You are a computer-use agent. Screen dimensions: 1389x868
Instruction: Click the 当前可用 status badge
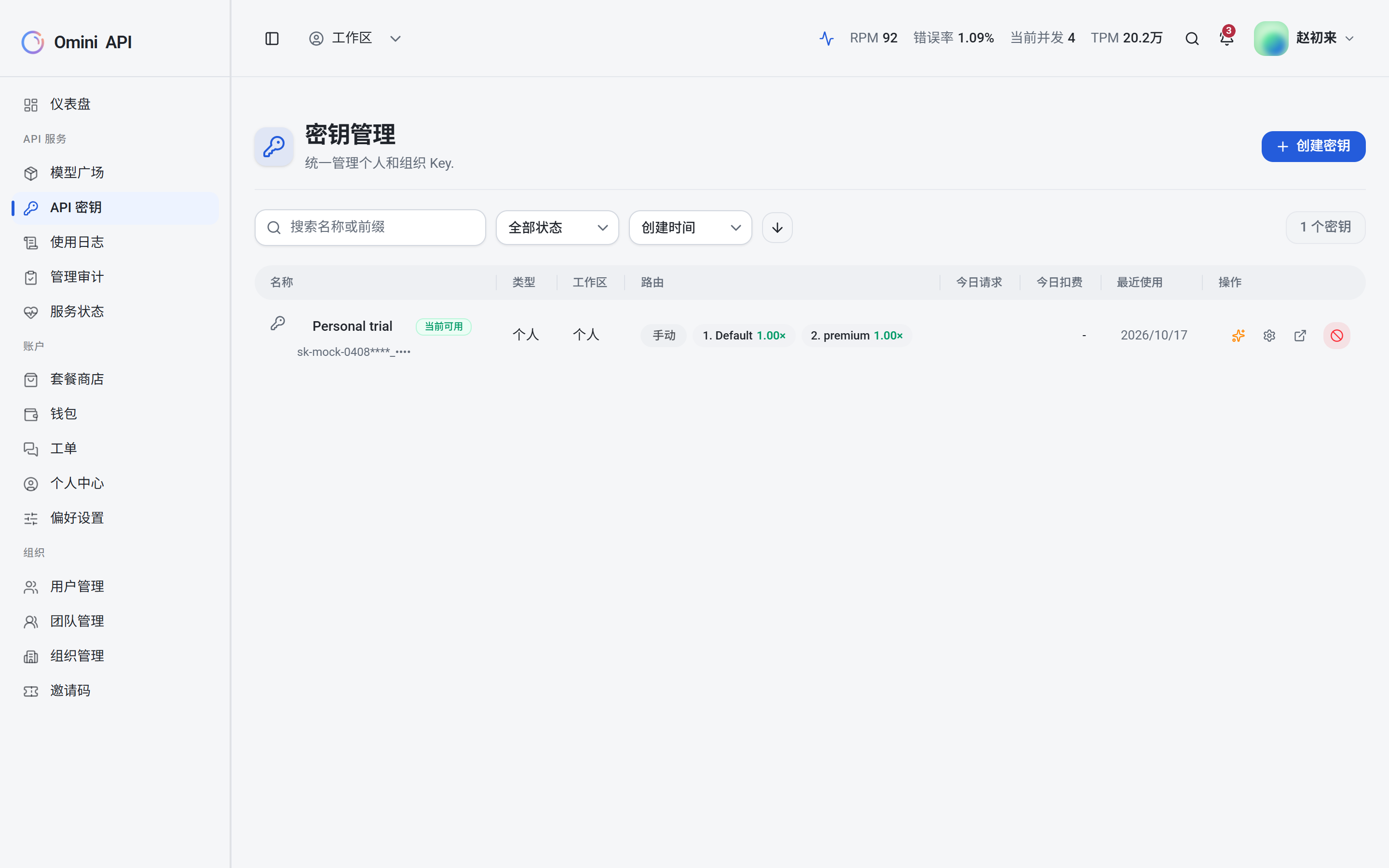(443, 326)
